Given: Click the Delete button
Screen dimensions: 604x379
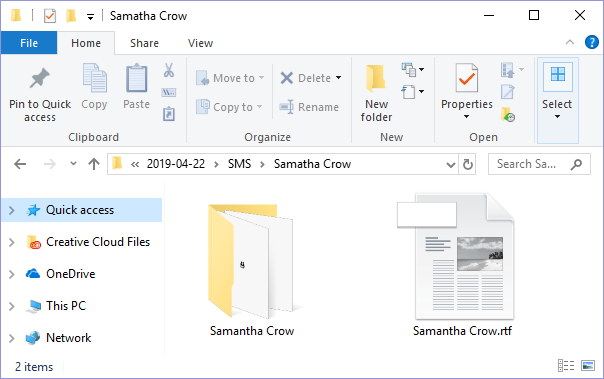Looking at the screenshot, I should click(306, 78).
